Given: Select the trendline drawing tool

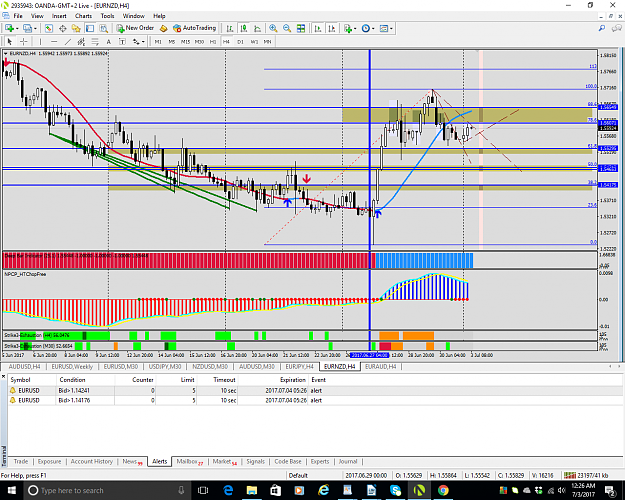Looking at the screenshot, I should click(68, 41).
